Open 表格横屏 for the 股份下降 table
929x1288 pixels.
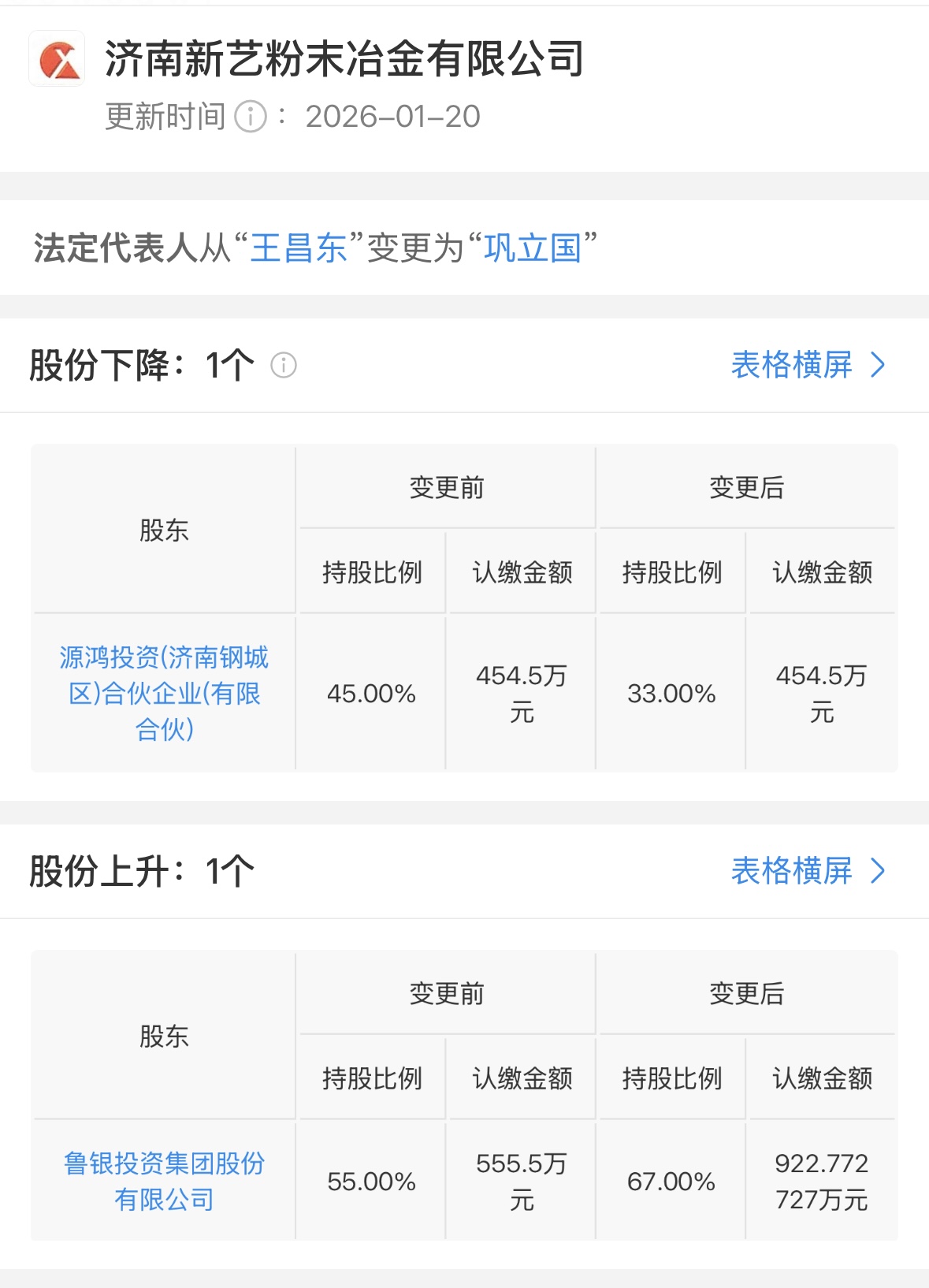click(791, 365)
